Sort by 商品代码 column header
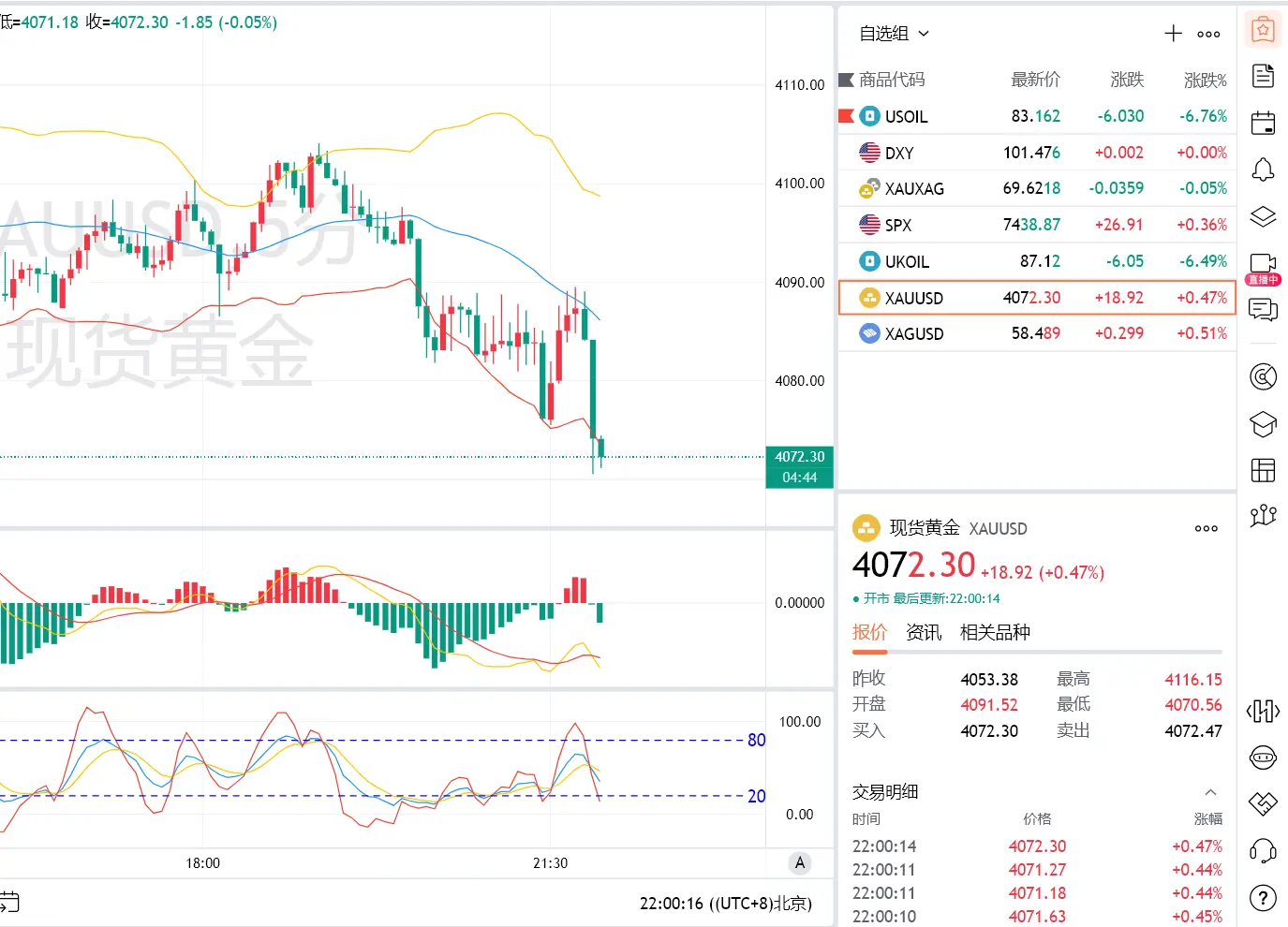The height and width of the screenshot is (927, 1288). [x=892, y=81]
